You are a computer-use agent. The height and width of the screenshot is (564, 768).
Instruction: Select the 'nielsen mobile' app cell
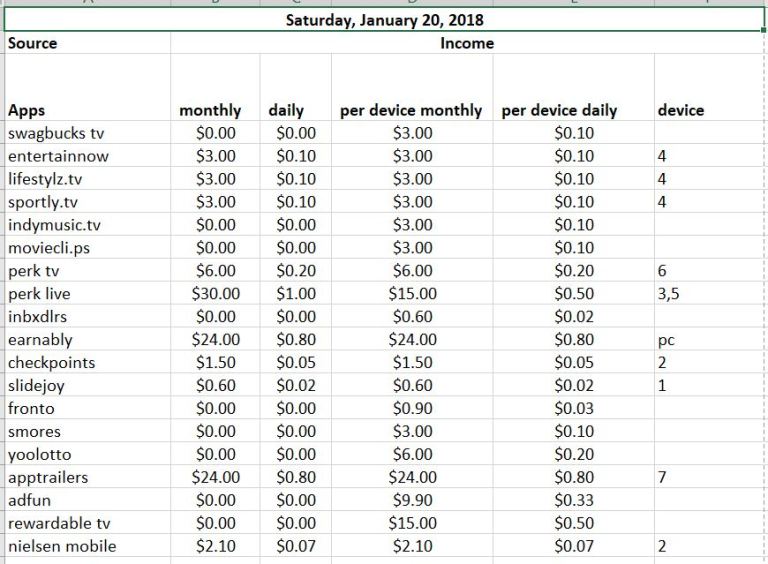[x=62, y=547]
